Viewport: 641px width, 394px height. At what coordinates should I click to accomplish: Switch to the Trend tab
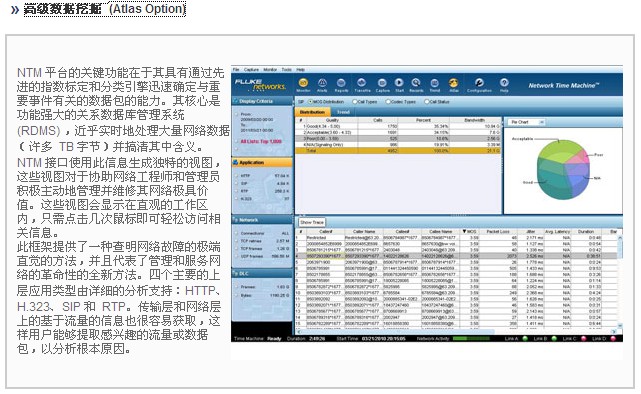(343, 112)
